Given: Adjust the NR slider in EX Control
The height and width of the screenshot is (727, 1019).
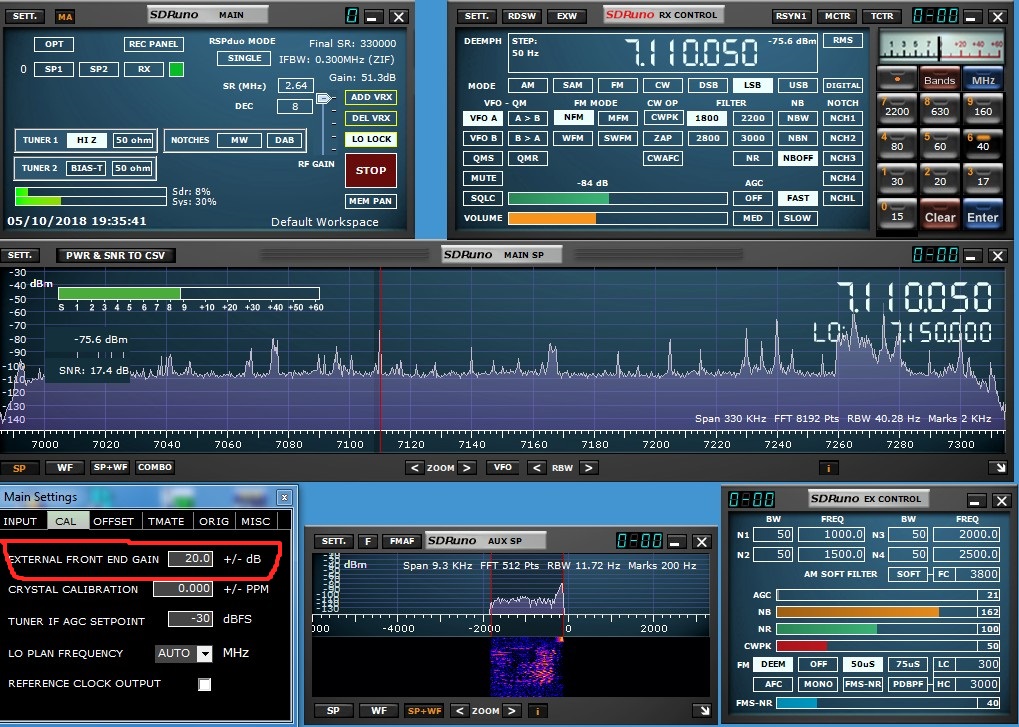Looking at the screenshot, I should (x=877, y=629).
